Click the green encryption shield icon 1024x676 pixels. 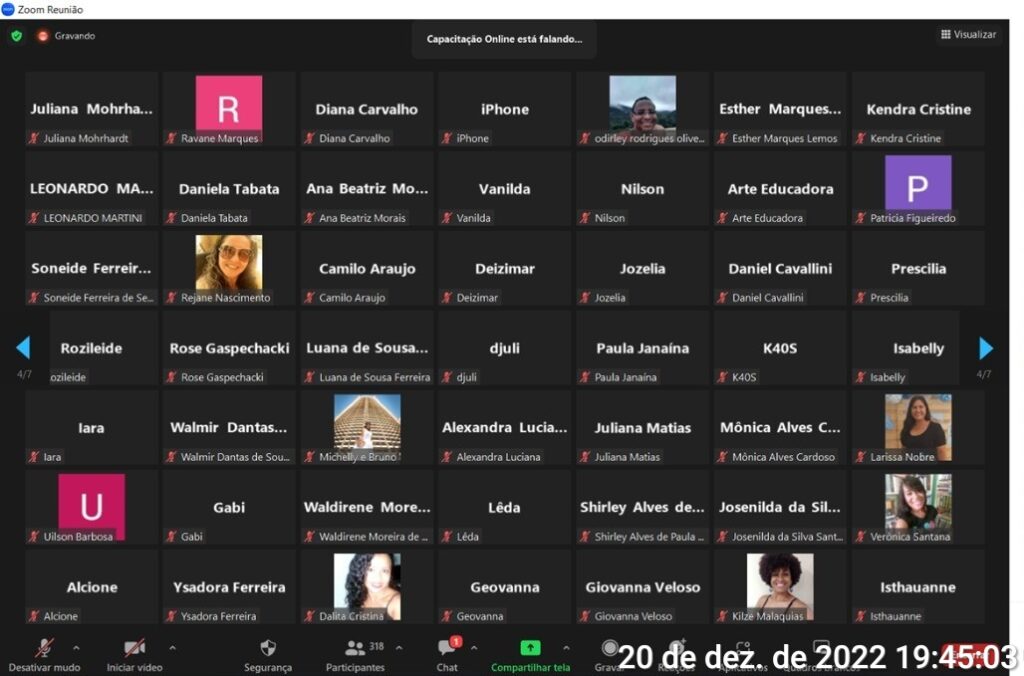point(16,35)
